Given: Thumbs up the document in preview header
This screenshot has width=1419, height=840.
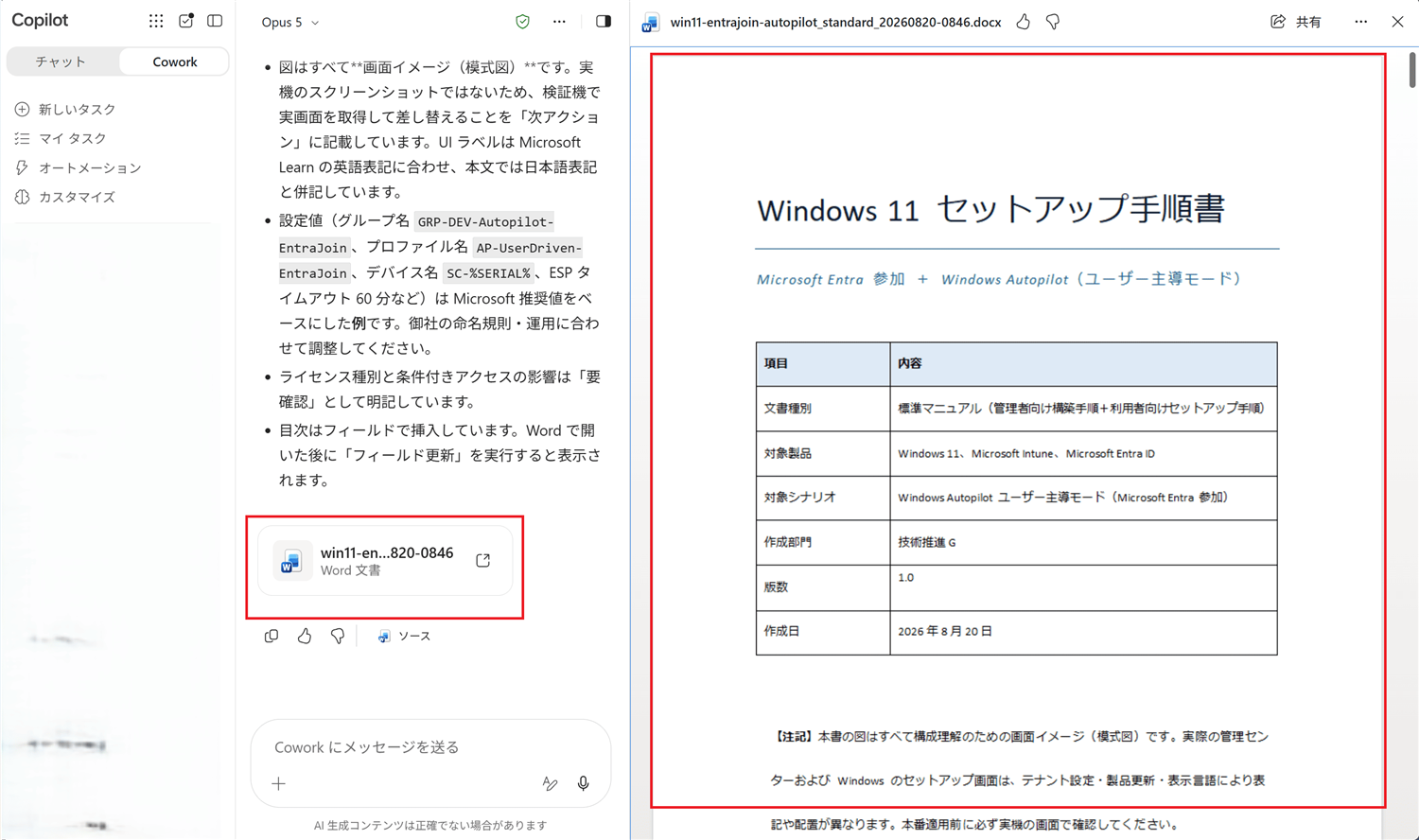Looking at the screenshot, I should click(1024, 21).
